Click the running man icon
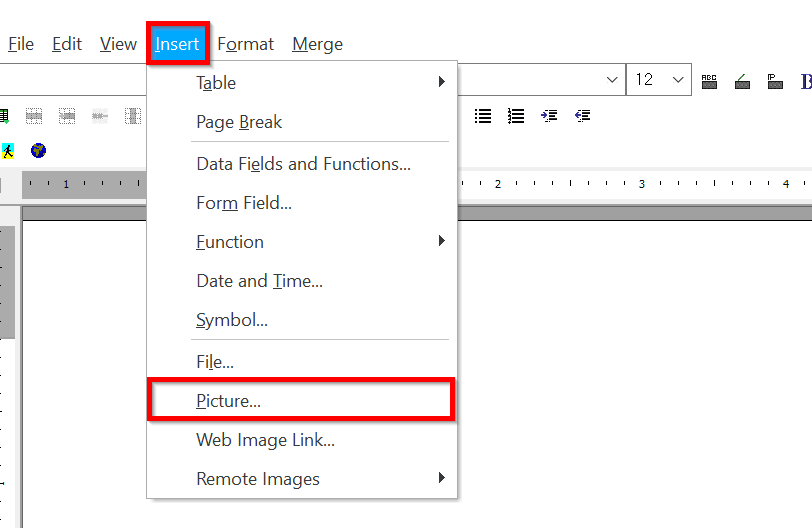The width and height of the screenshot is (812, 528). [x=8, y=151]
